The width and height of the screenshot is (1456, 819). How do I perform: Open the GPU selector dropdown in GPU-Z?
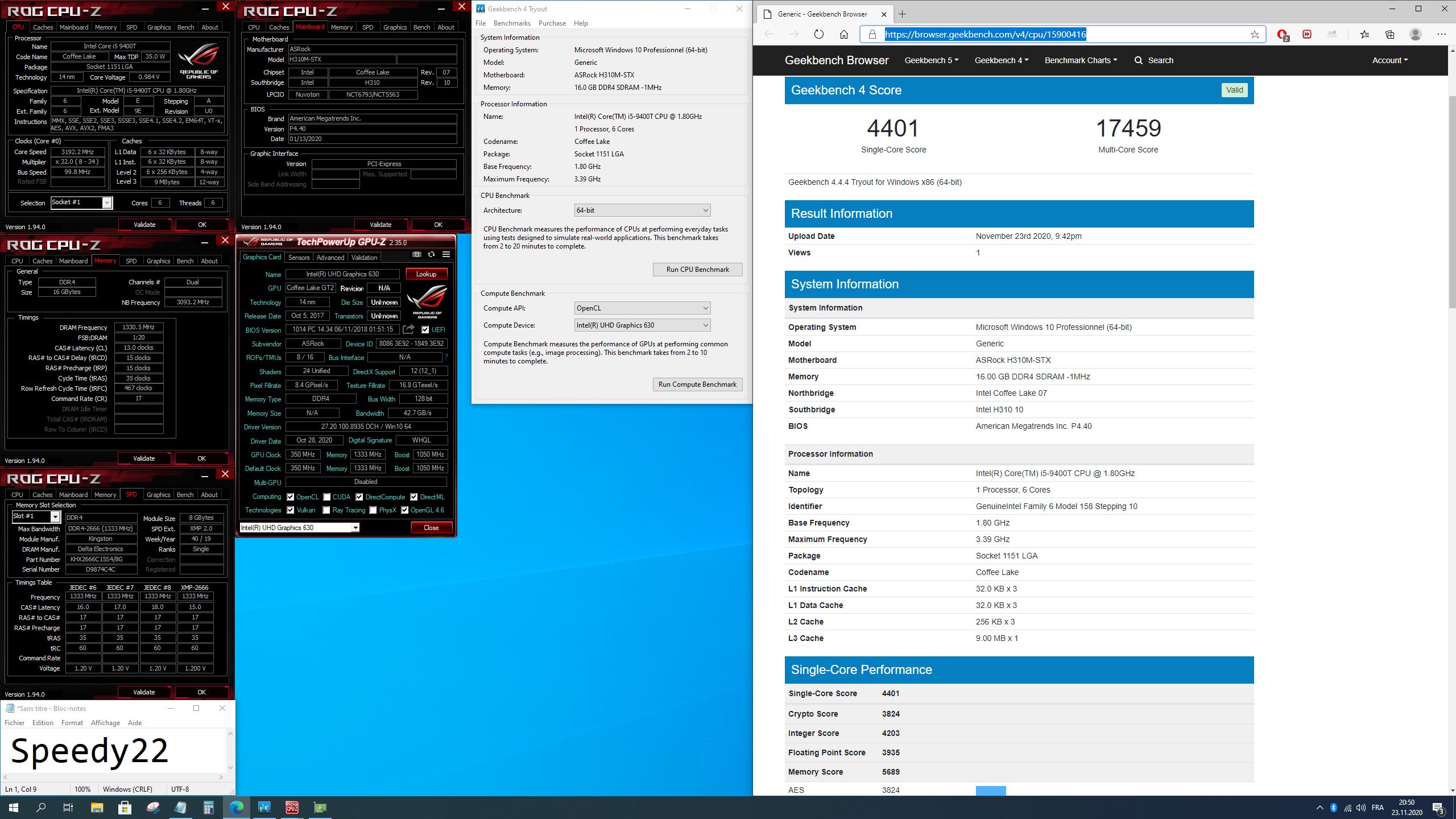[x=299, y=527]
